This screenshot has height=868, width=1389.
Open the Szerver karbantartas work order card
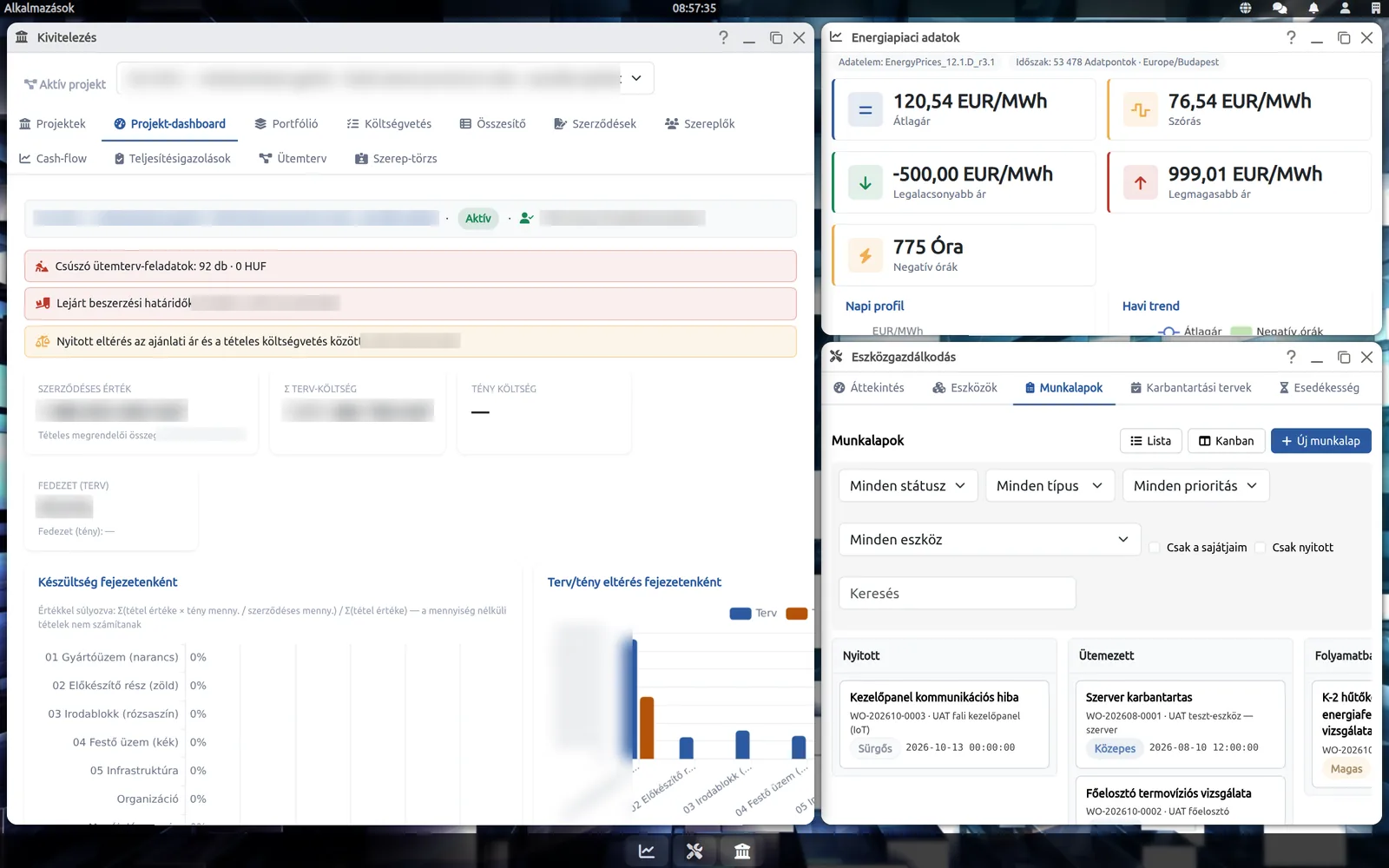(1181, 726)
